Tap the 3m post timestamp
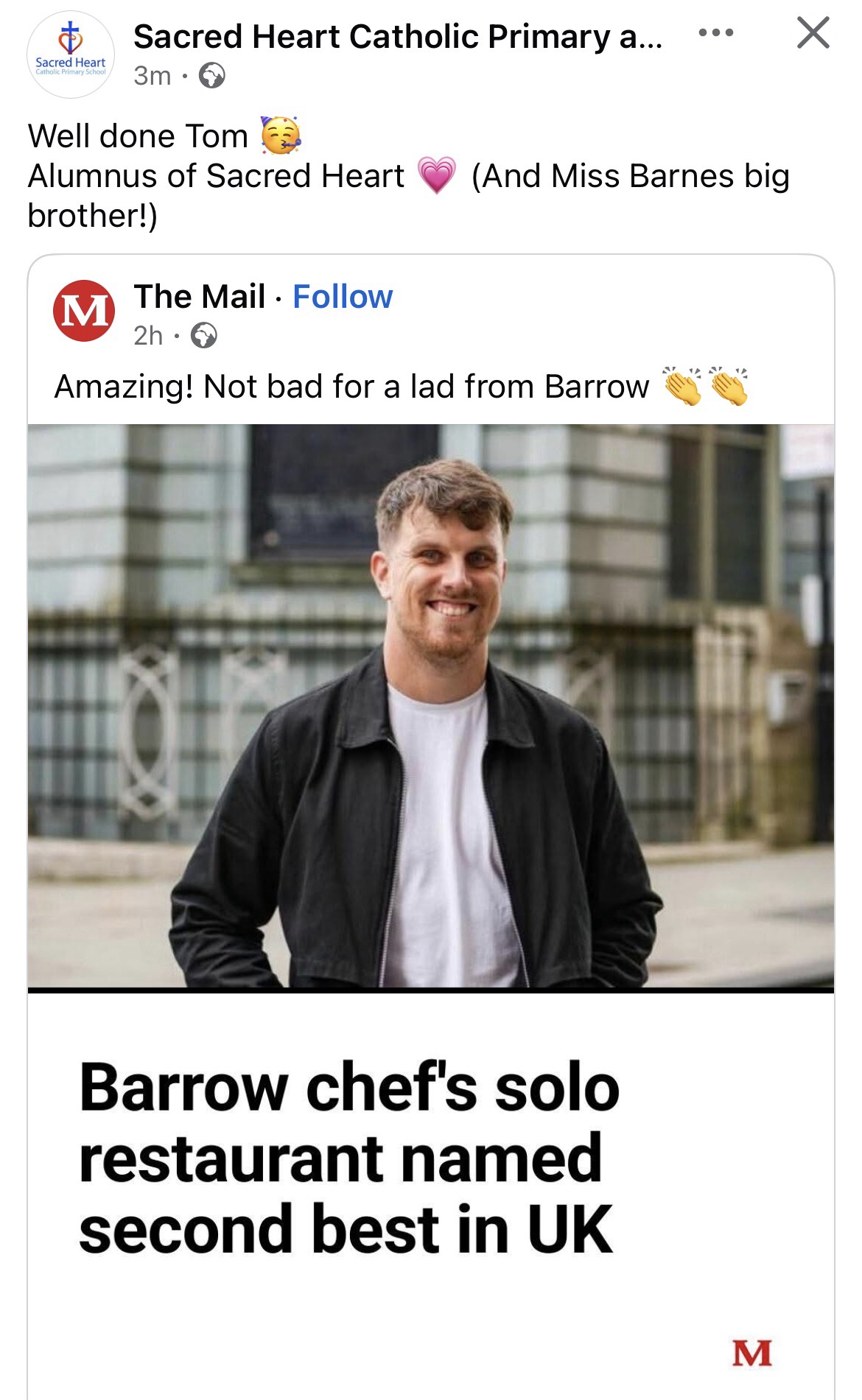The height and width of the screenshot is (1400, 862). (153, 76)
